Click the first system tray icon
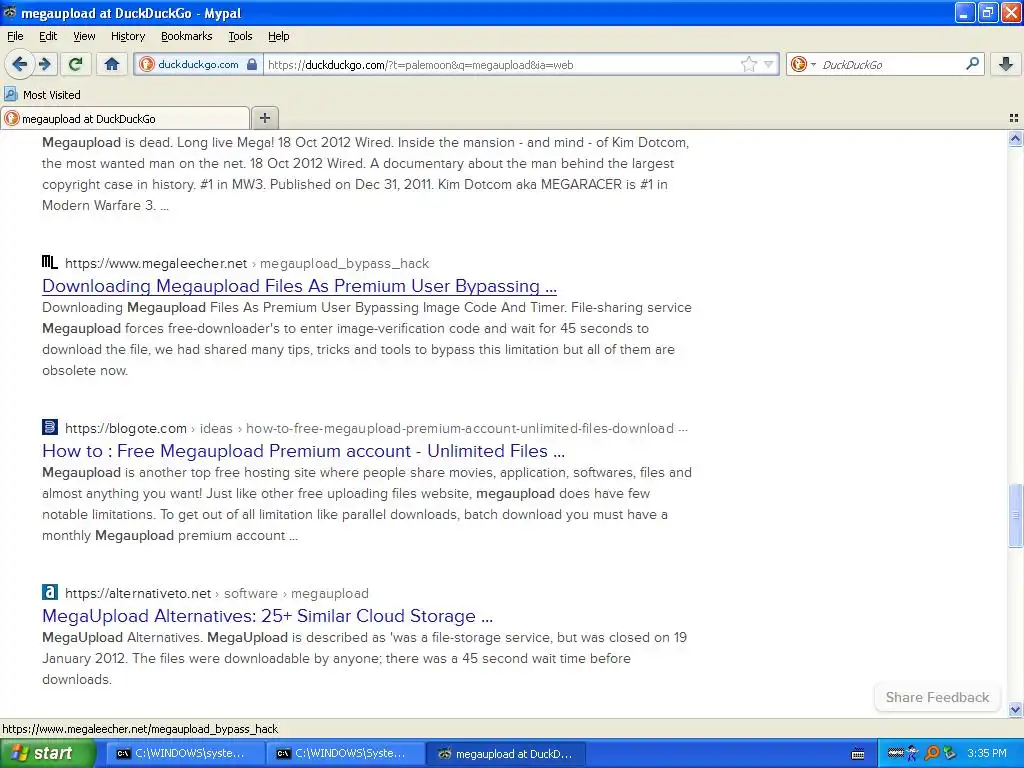The width and height of the screenshot is (1024, 768). click(895, 753)
